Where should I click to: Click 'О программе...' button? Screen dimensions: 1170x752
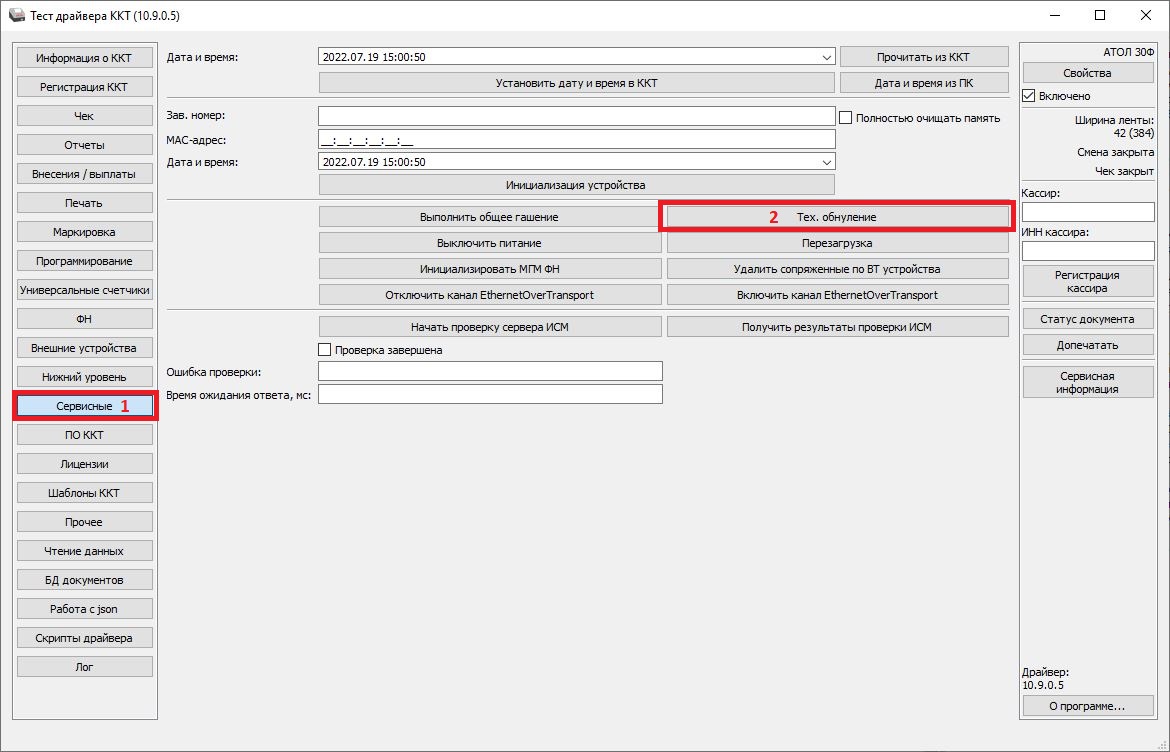1087,706
